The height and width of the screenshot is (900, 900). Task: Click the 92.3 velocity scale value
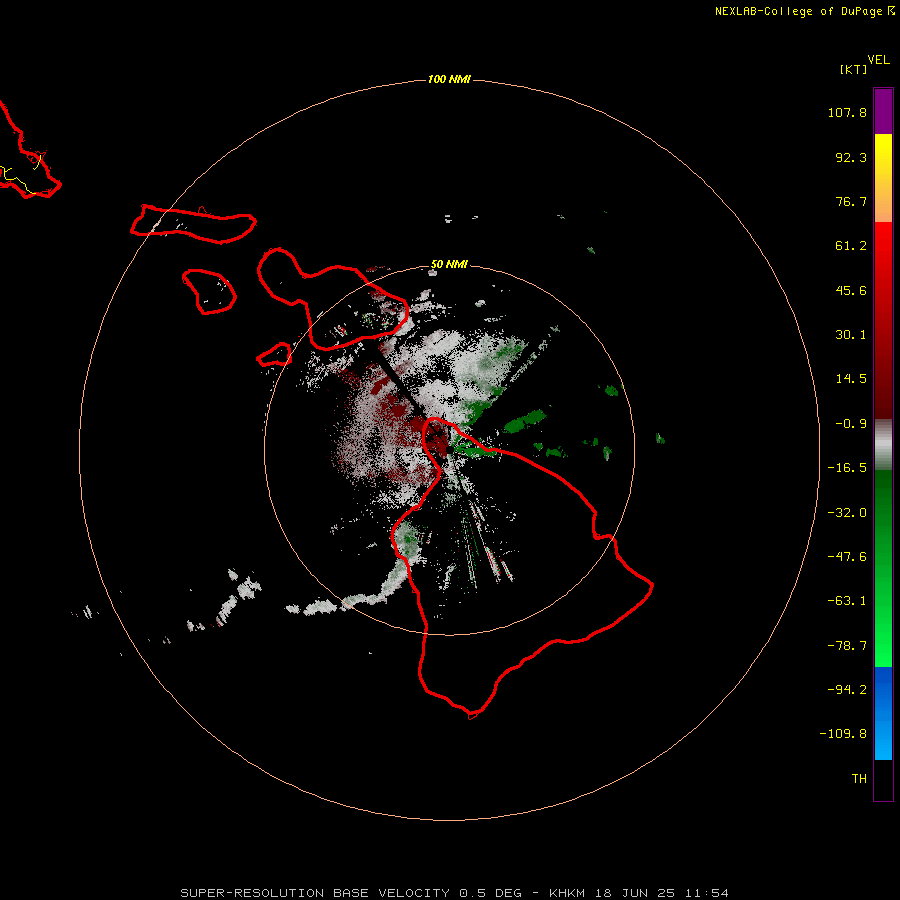click(x=851, y=157)
